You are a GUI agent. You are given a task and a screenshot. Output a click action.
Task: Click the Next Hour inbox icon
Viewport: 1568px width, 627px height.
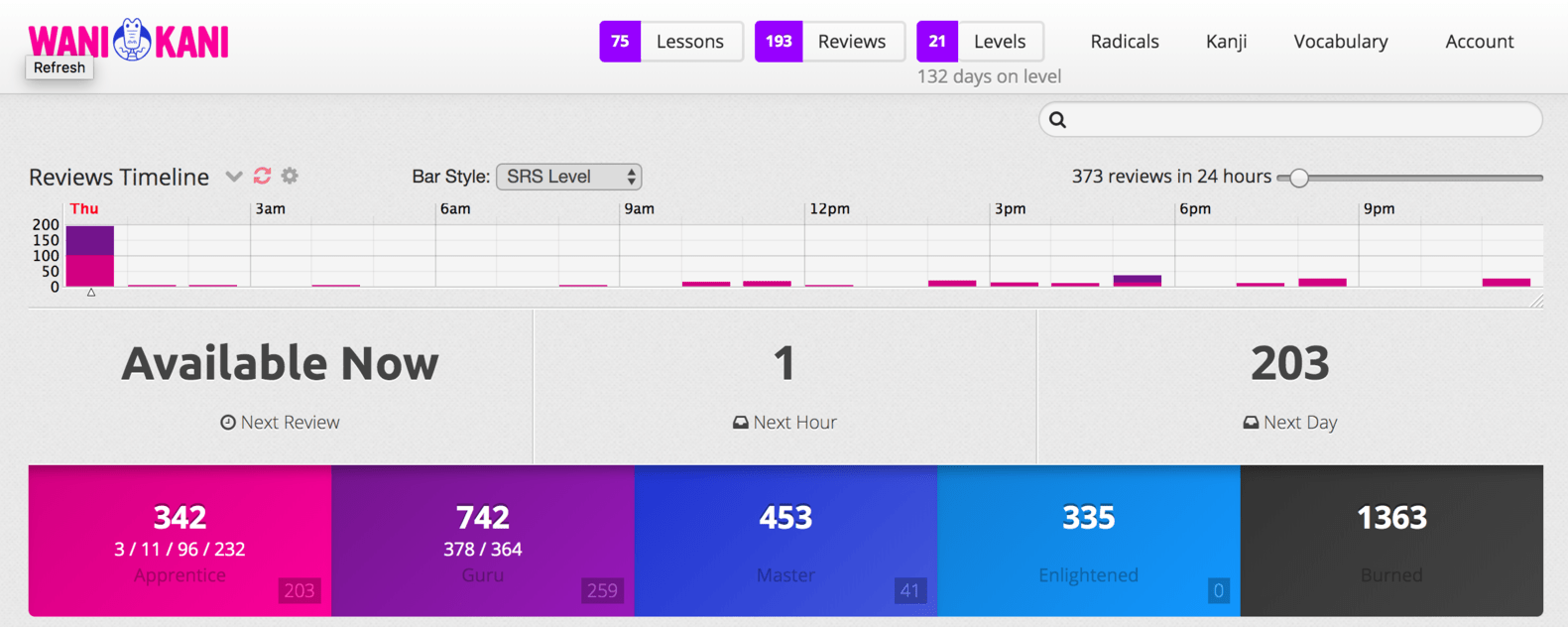click(x=740, y=423)
